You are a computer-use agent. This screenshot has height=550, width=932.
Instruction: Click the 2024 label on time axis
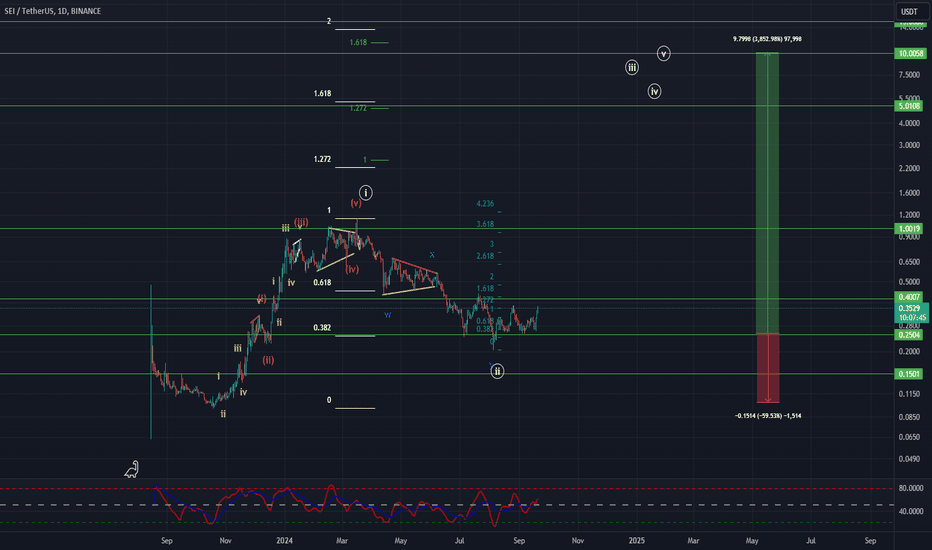[x=285, y=540]
